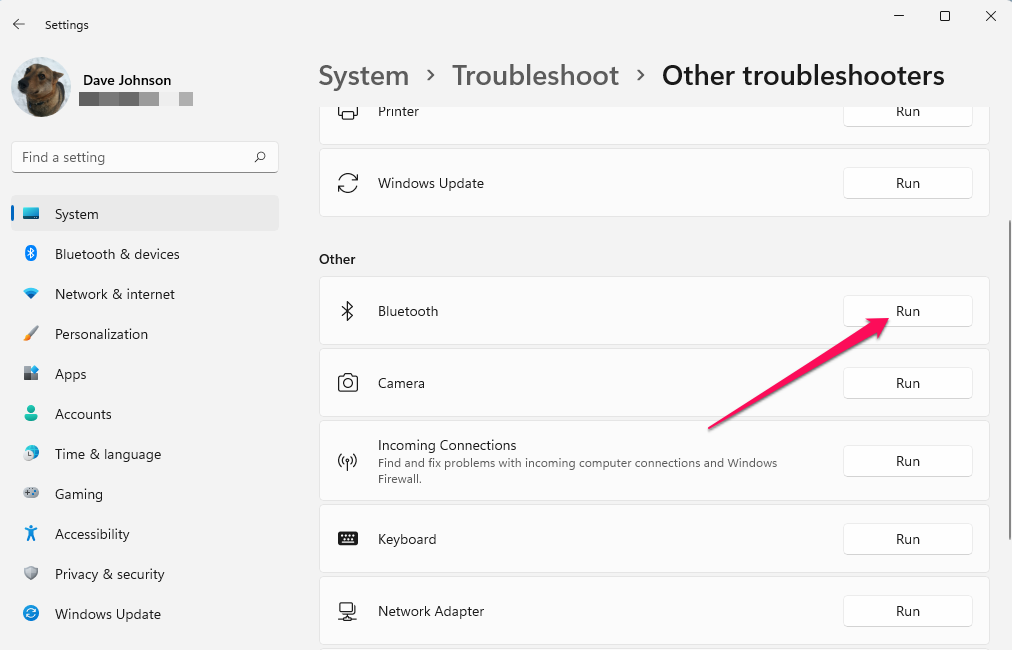Click the Dave Johnson account name

point(127,80)
